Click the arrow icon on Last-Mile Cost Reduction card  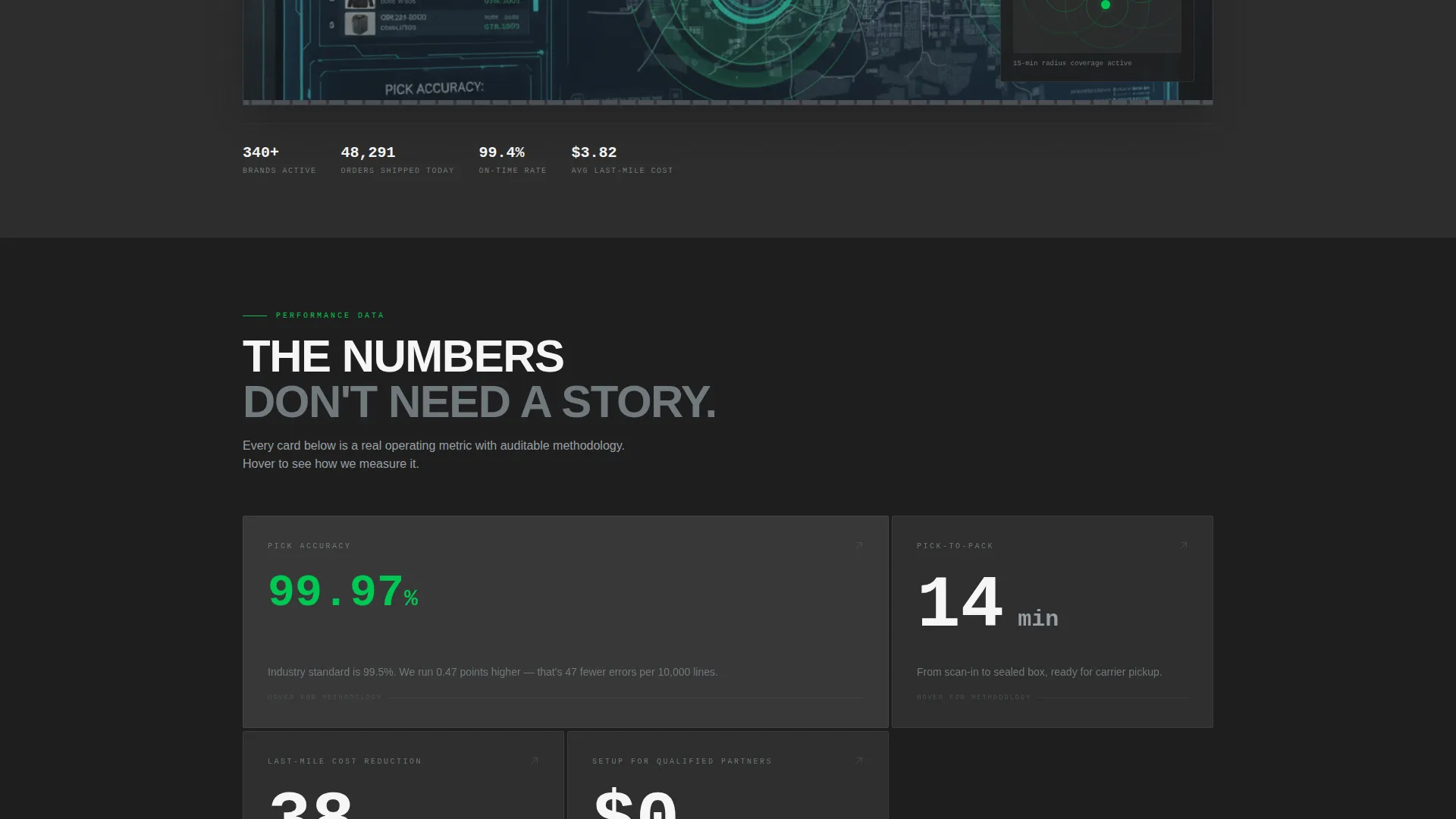pos(535,761)
